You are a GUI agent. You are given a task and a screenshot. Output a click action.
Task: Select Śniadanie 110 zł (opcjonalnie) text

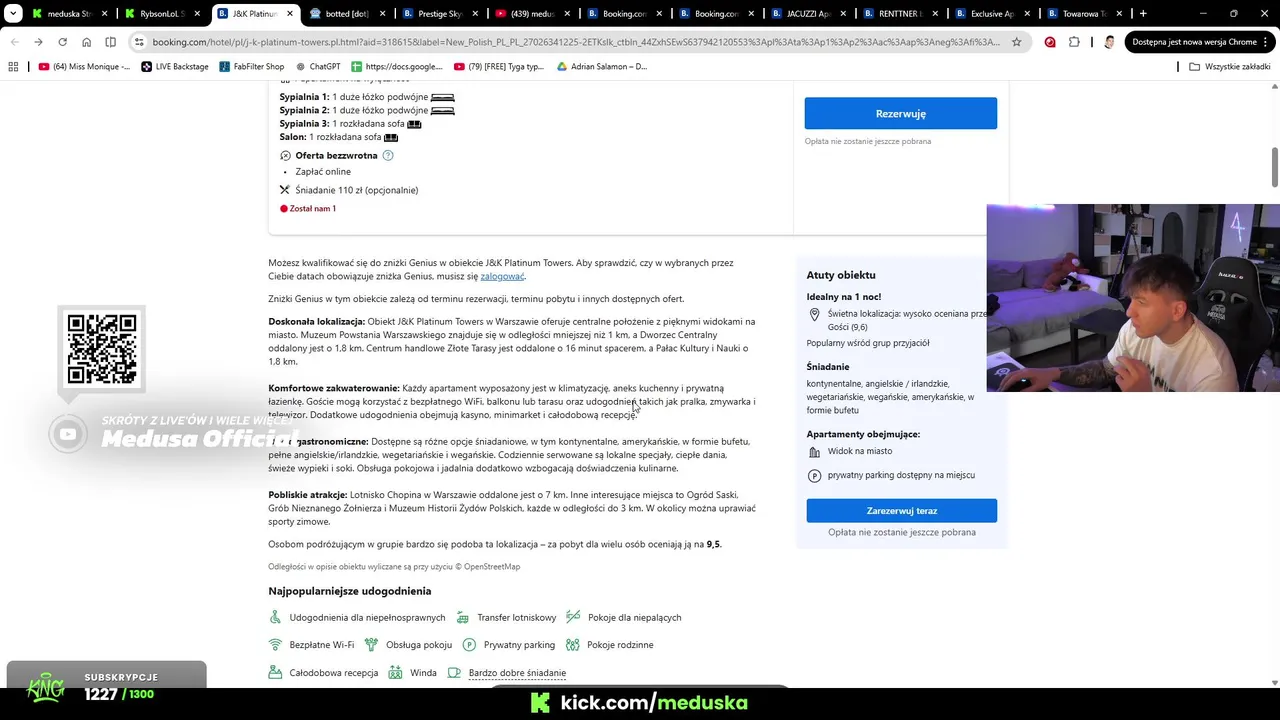(356, 190)
